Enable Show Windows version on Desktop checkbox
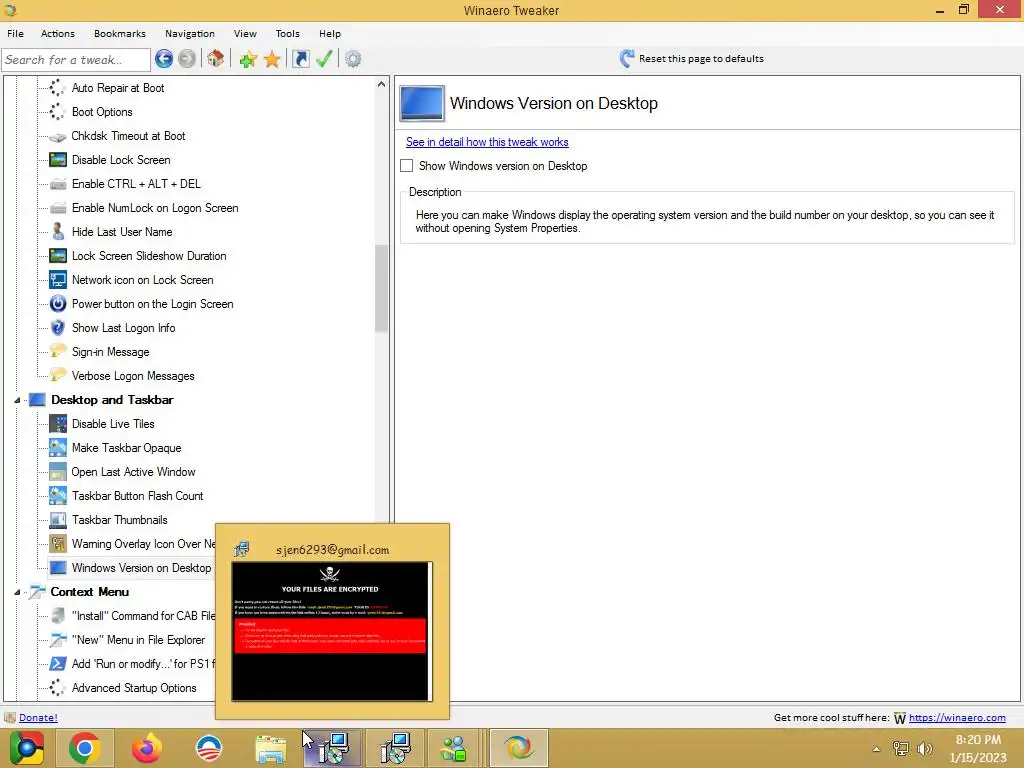The height and width of the screenshot is (768, 1024). pos(407,166)
